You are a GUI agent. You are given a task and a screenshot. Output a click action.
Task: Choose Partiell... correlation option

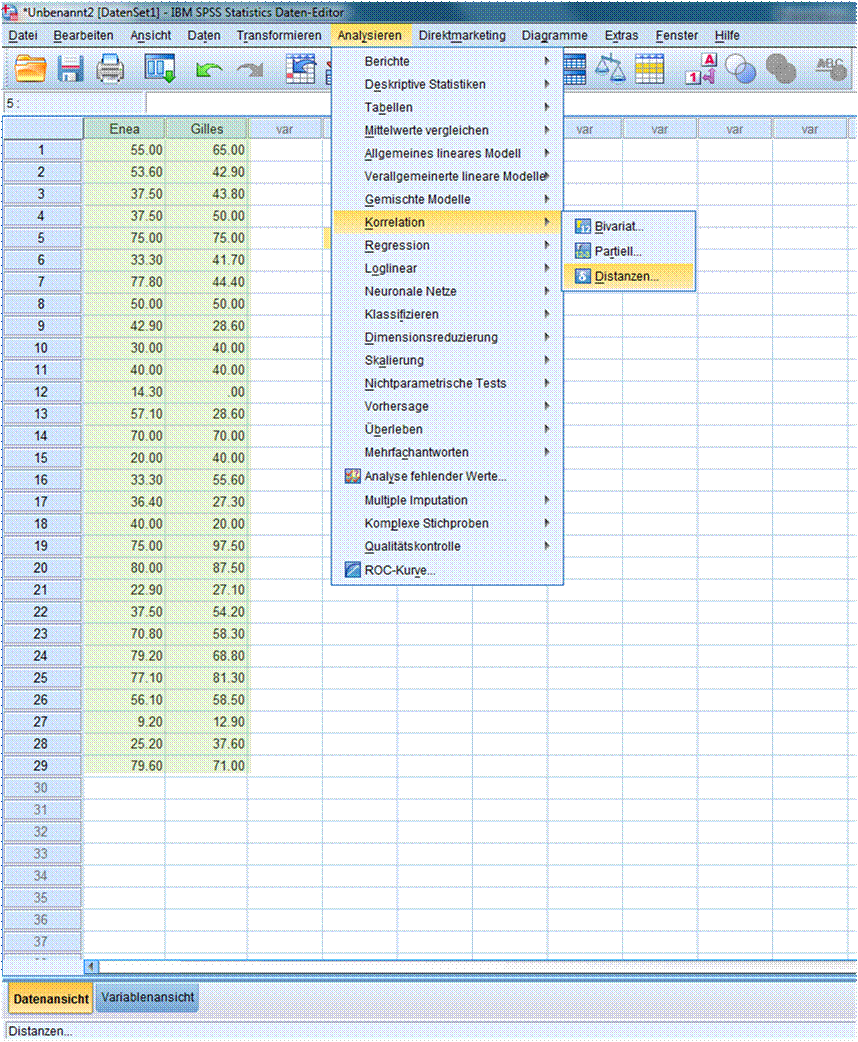628,251
